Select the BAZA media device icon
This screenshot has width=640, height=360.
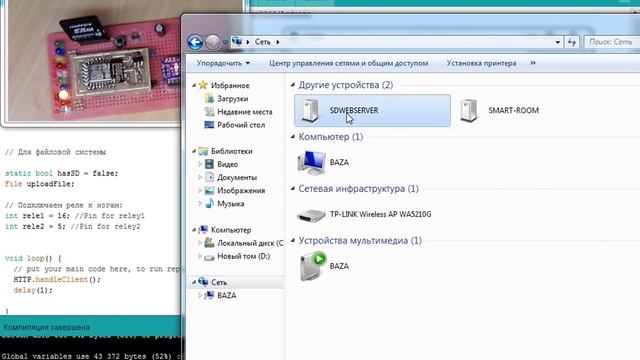pos(313,266)
